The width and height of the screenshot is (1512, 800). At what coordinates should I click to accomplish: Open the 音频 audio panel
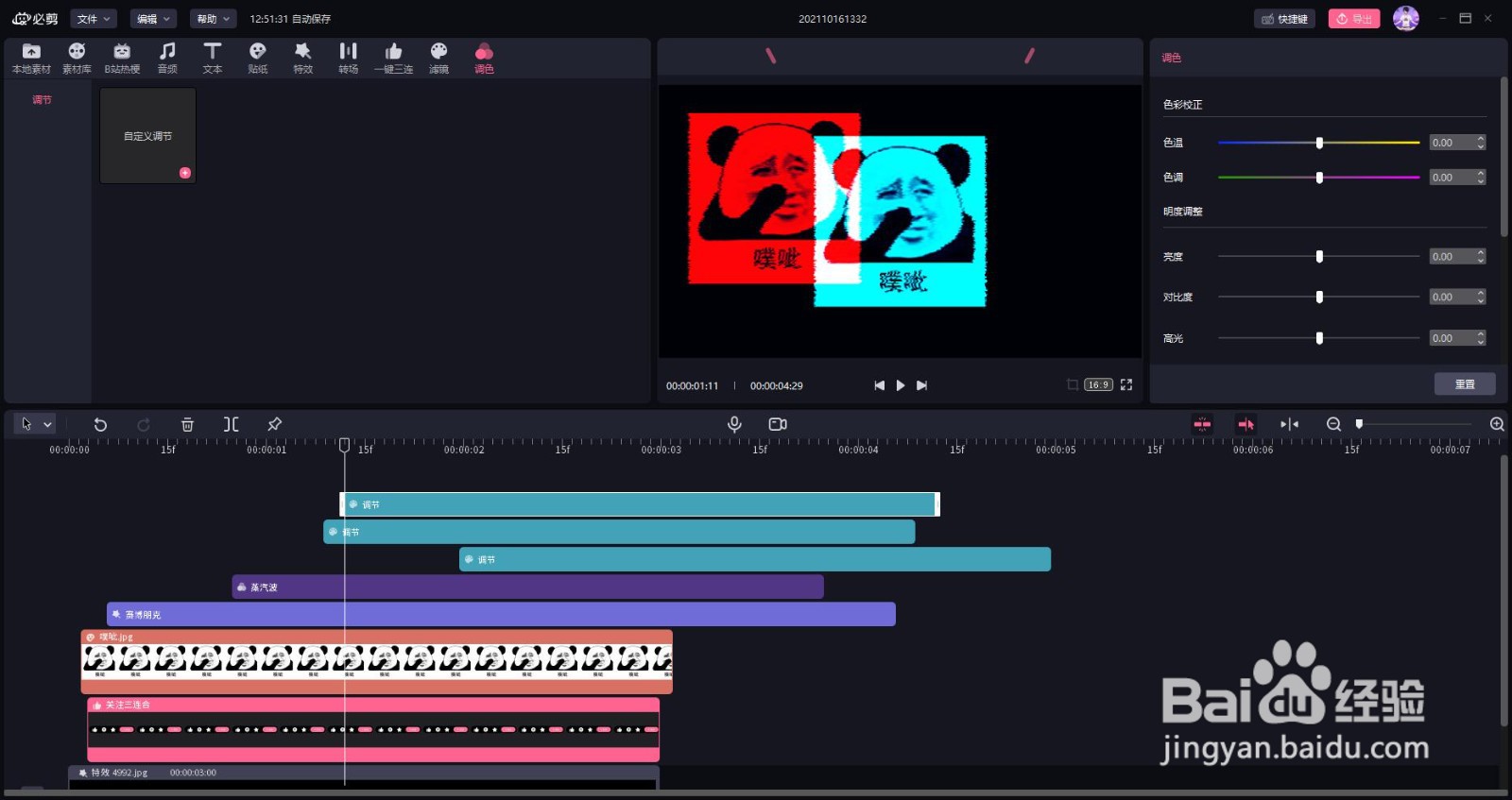(x=167, y=59)
